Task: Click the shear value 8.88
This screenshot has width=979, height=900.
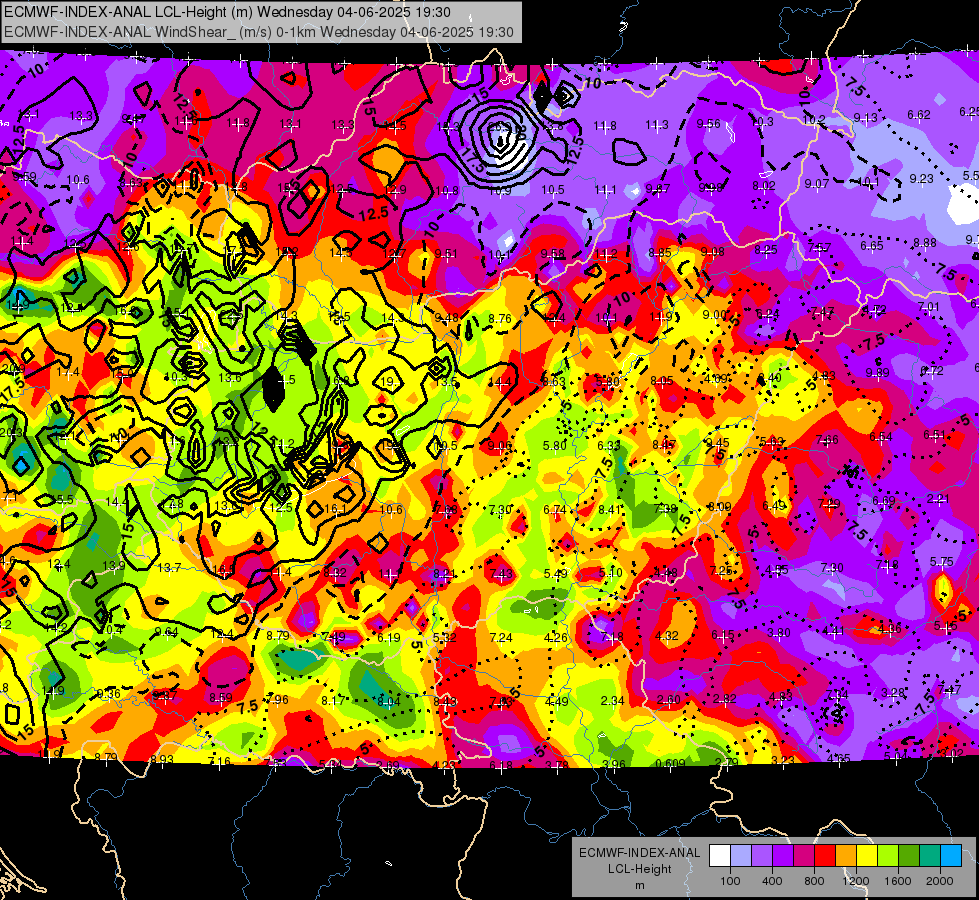Action: point(925,243)
